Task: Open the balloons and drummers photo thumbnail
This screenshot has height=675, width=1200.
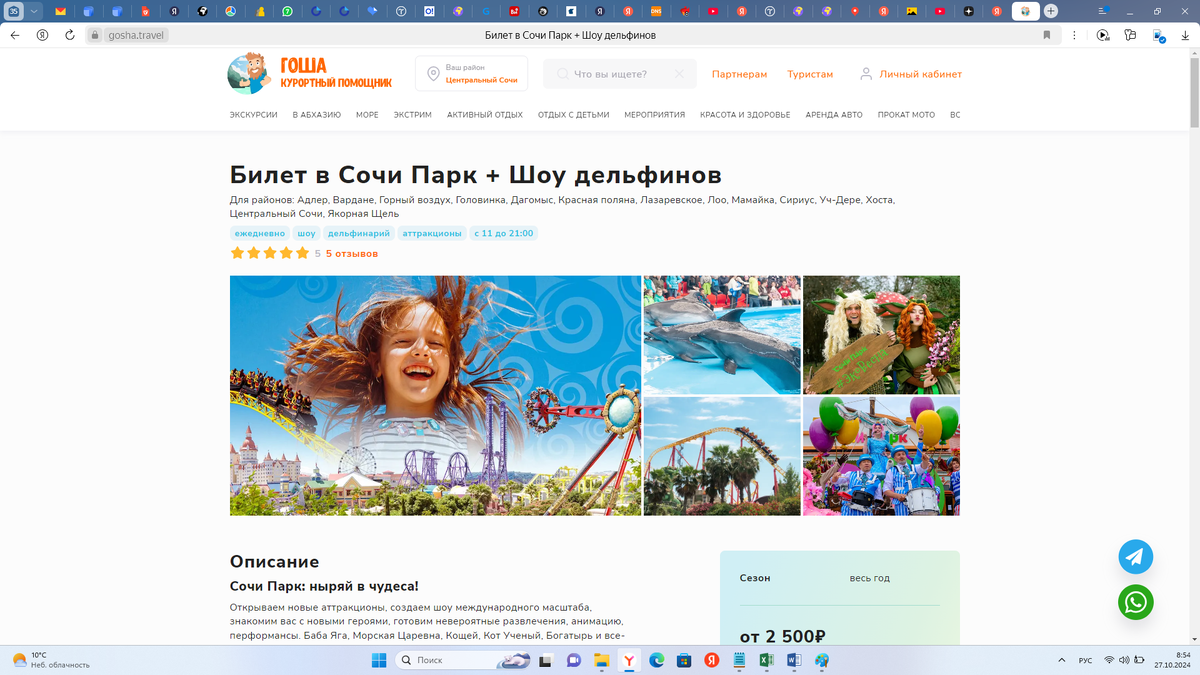Action: tap(881, 456)
